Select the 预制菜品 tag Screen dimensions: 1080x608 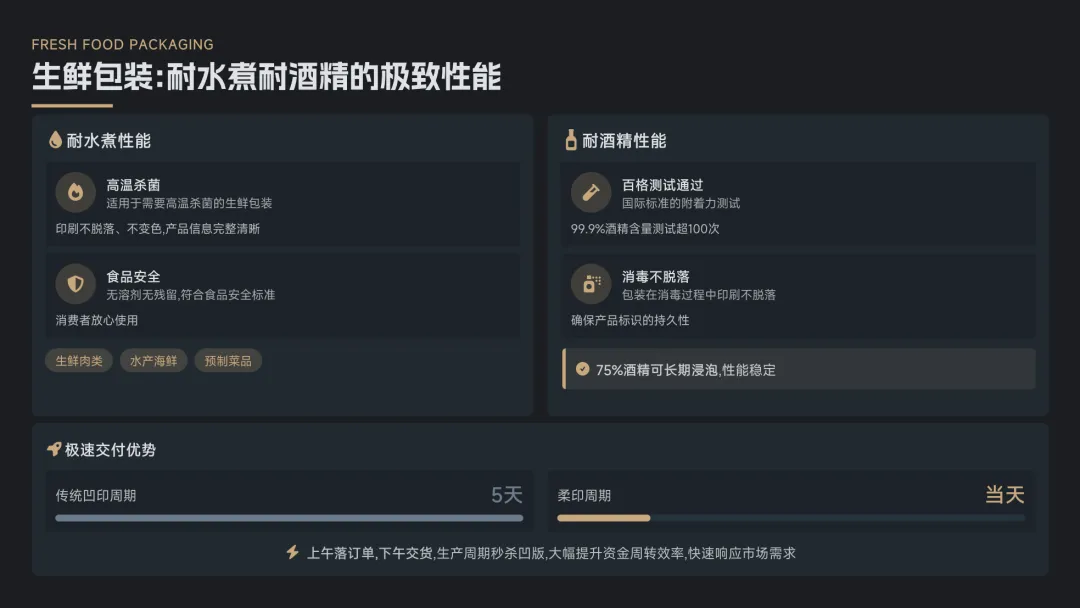228,361
